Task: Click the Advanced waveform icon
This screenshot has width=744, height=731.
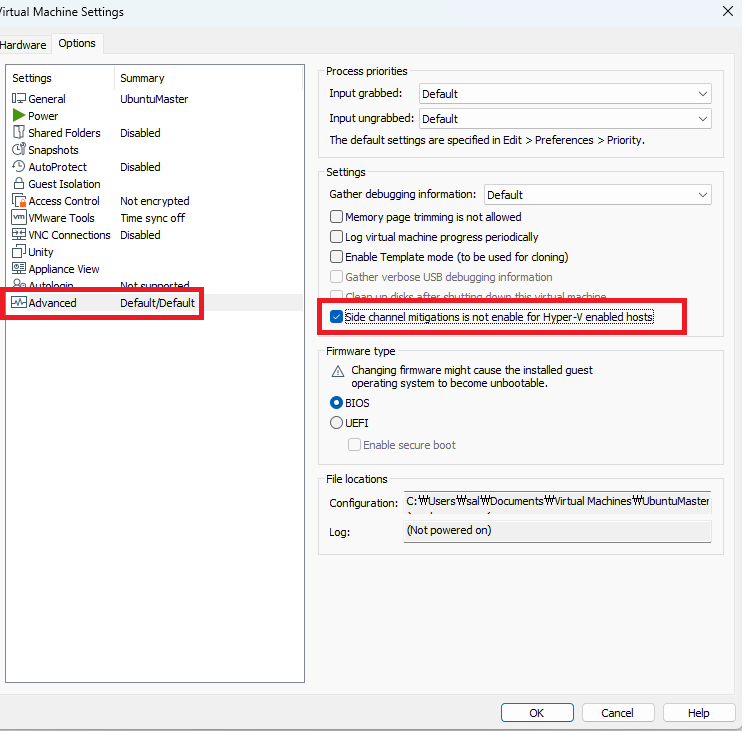Action: point(19,302)
